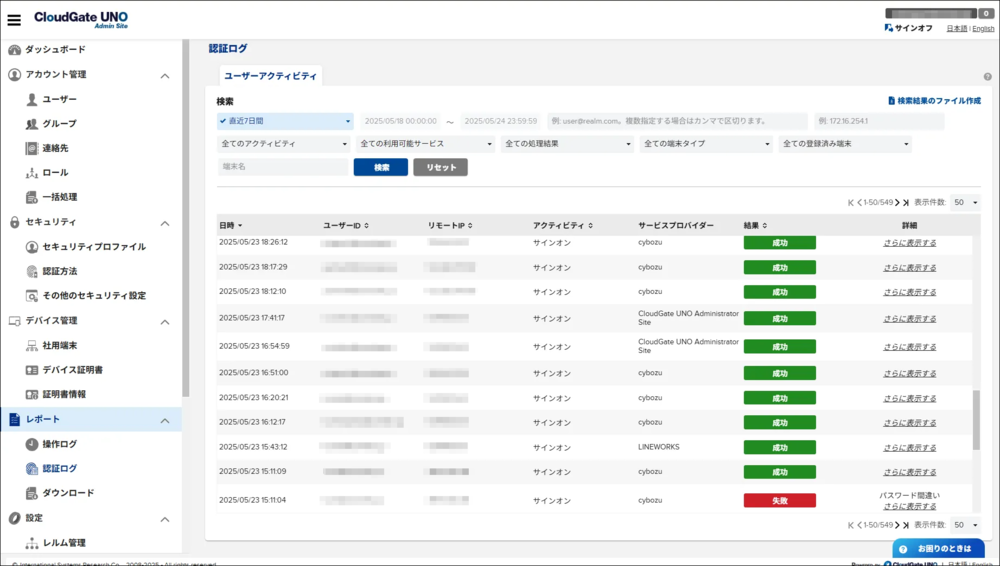The image size is (1000, 566).
Task: Click the 認証ログ fingerprint icon in sidebar
Action: 32,469
